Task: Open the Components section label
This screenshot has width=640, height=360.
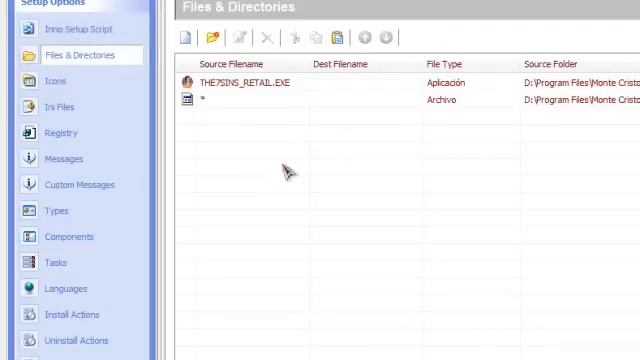Action: (x=69, y=237)
